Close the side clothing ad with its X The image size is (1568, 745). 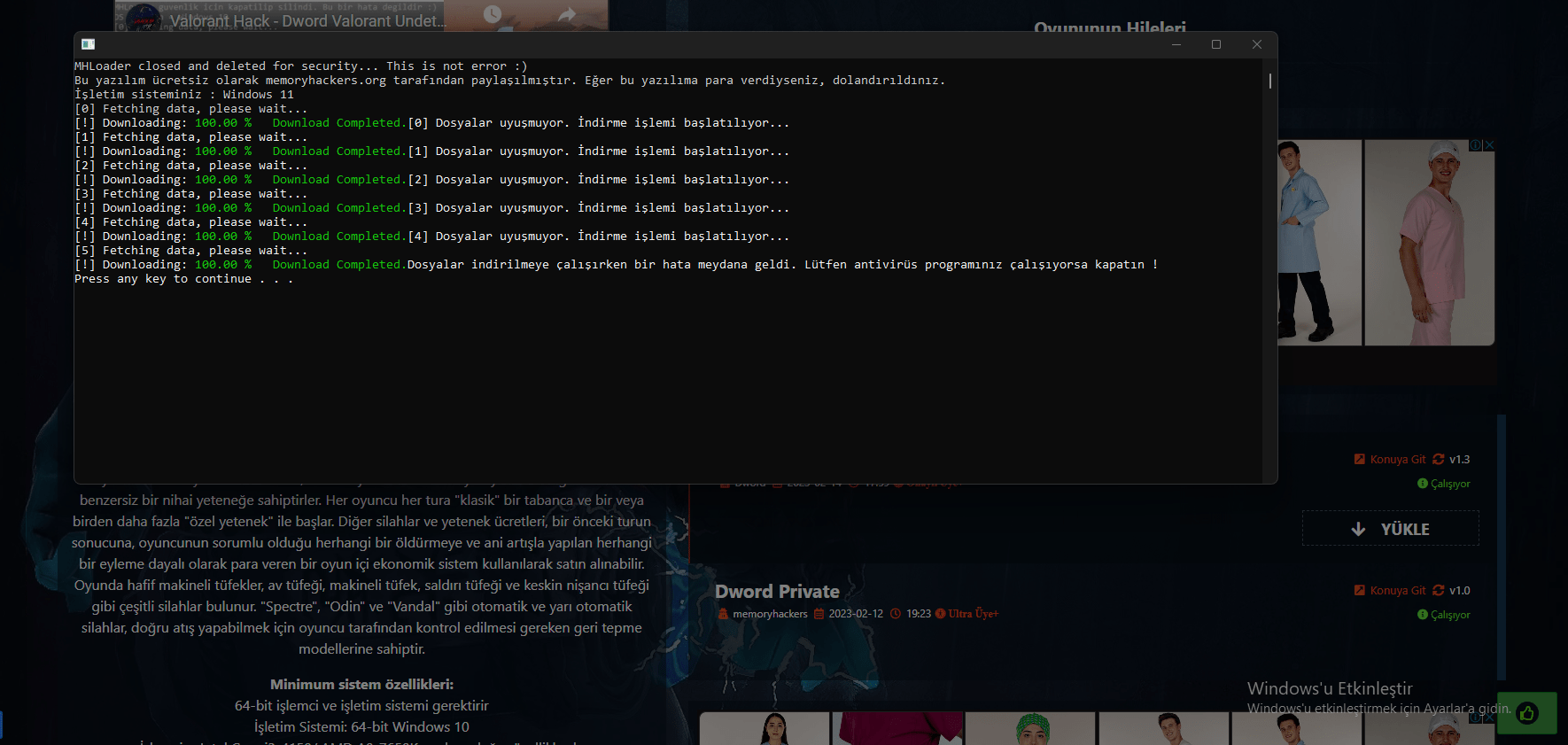(x=1489, y=145)
